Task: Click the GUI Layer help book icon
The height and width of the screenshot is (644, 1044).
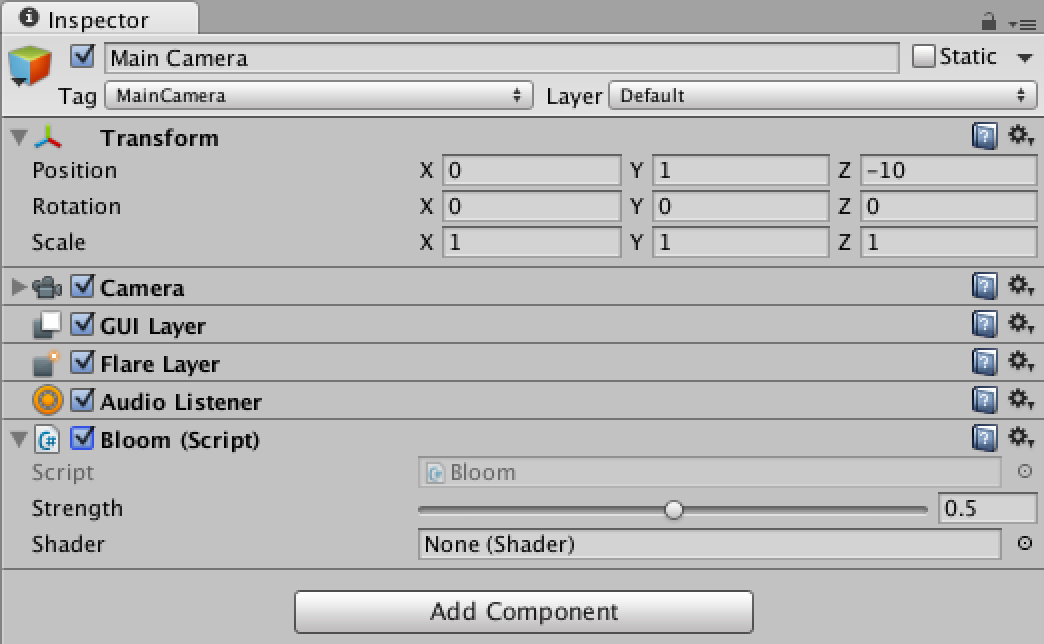Action: point(984,325)
